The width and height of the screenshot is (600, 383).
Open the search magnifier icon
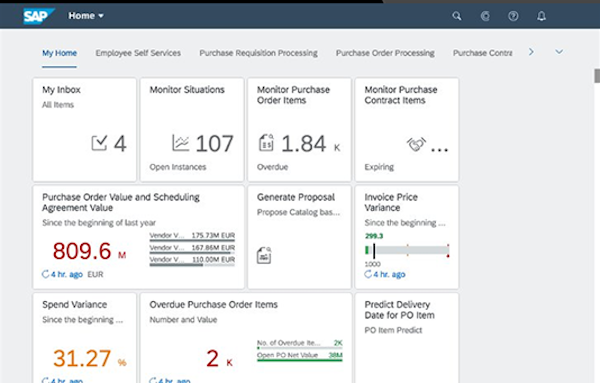[x=457, y=16]
